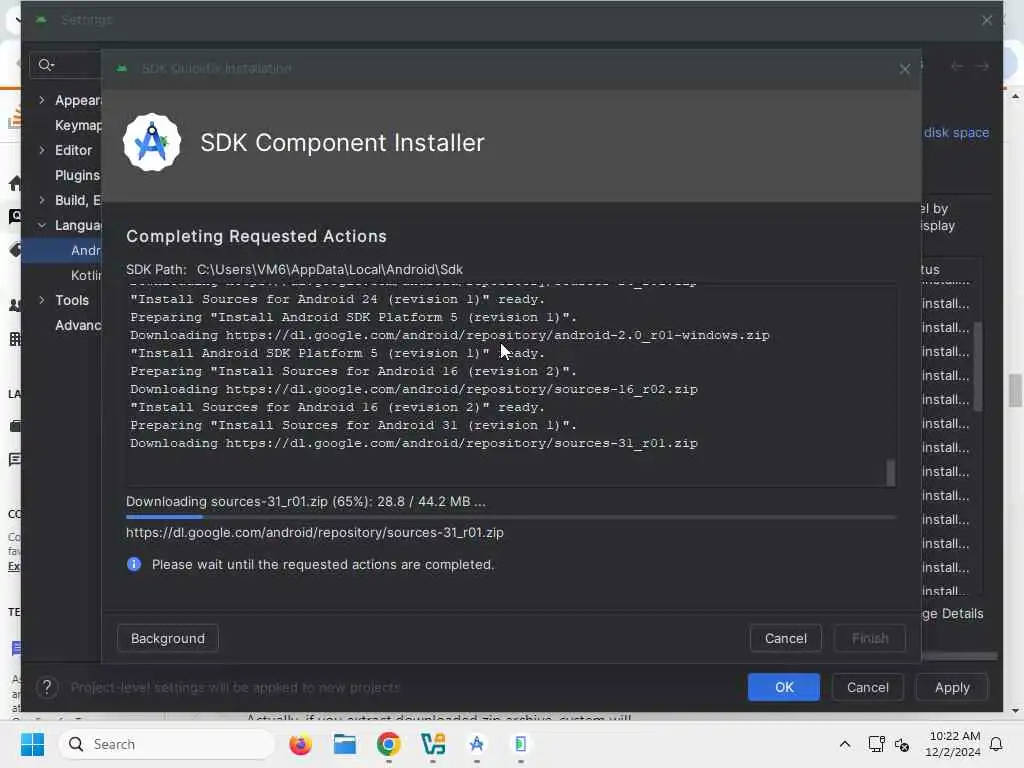Viewport: 1024px width, 768px height.
Task: Open File Explorer from the taskbar
Action: click(x=344, y=744)
